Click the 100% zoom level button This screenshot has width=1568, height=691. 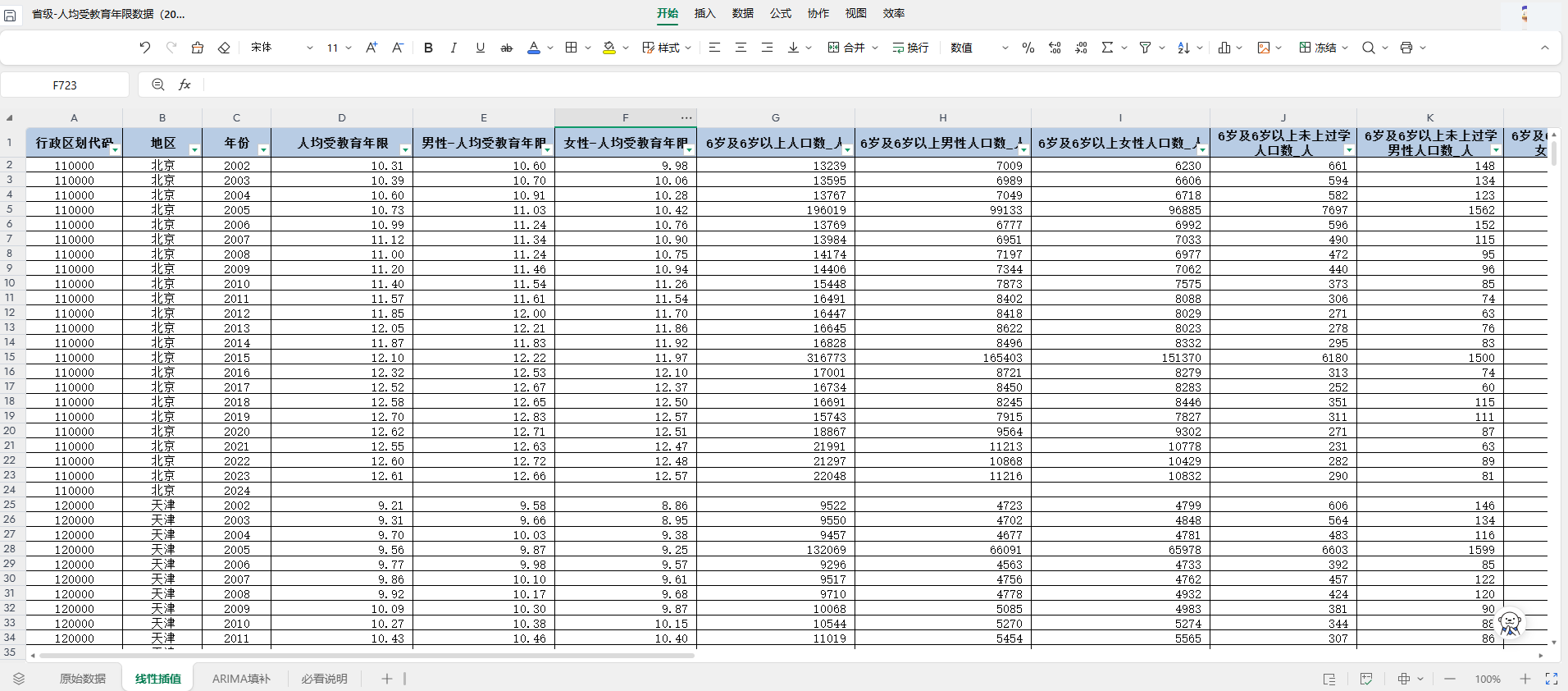[1488, 679]
